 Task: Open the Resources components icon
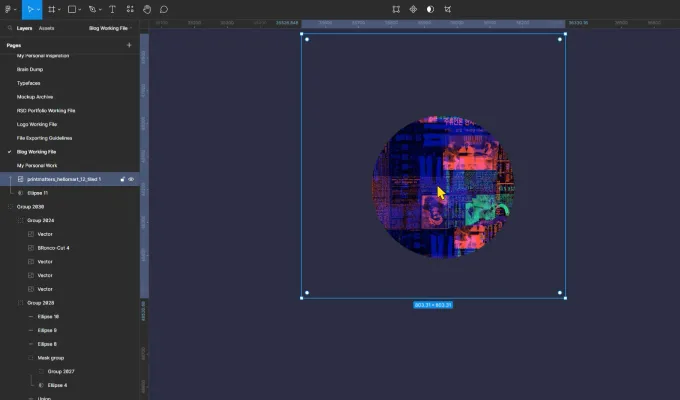pyautogui.click(x=130, y=9)
